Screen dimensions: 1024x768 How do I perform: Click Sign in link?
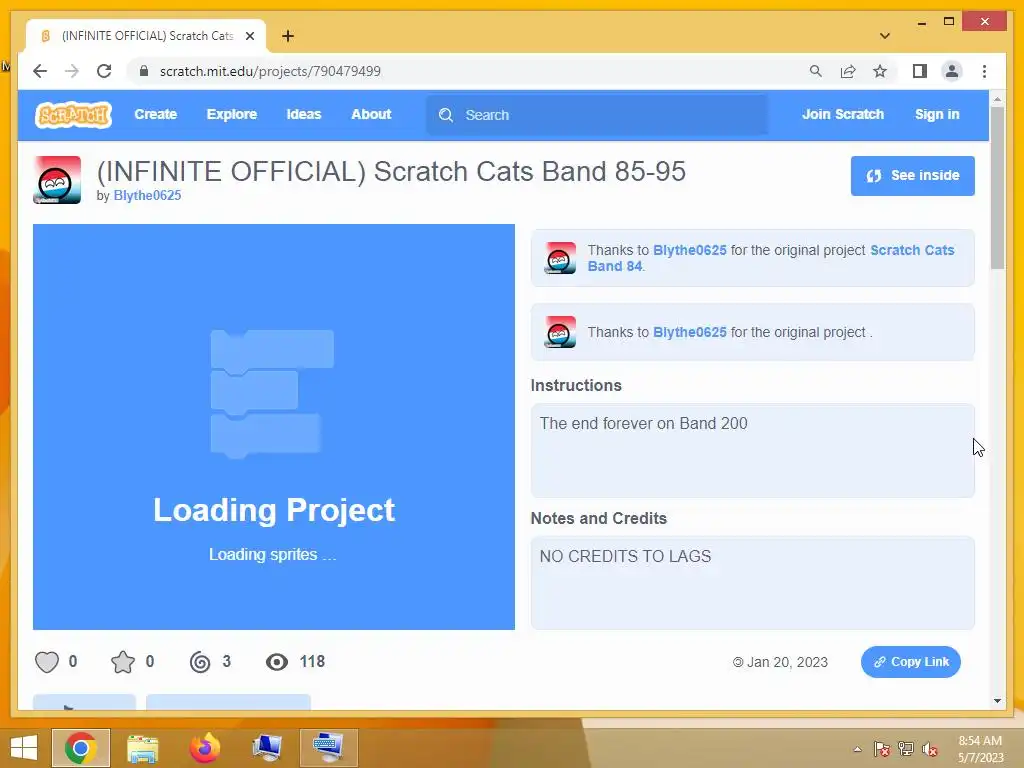pos(937,114)
